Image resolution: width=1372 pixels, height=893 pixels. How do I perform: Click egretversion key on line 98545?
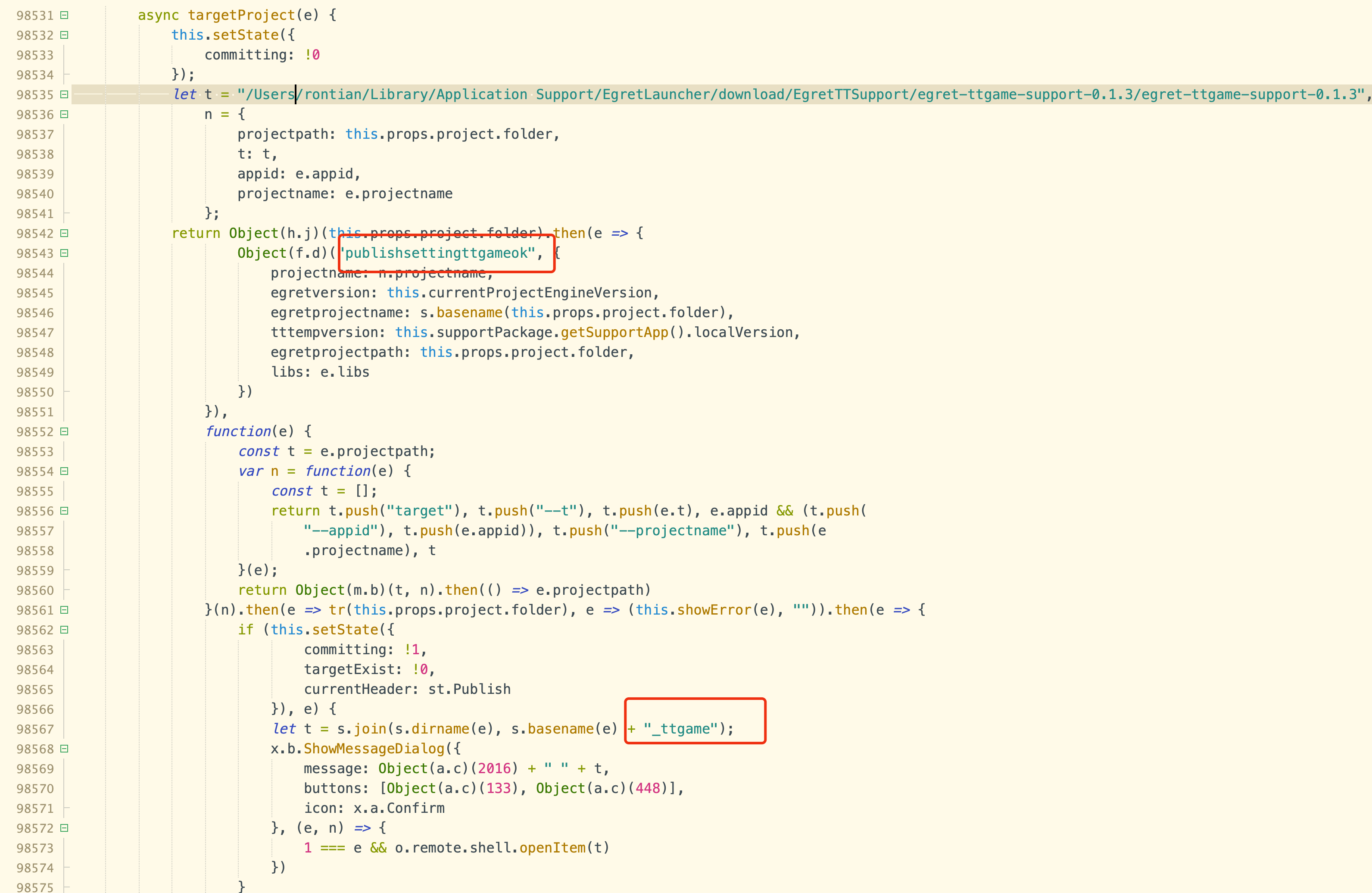click(320, 292)
